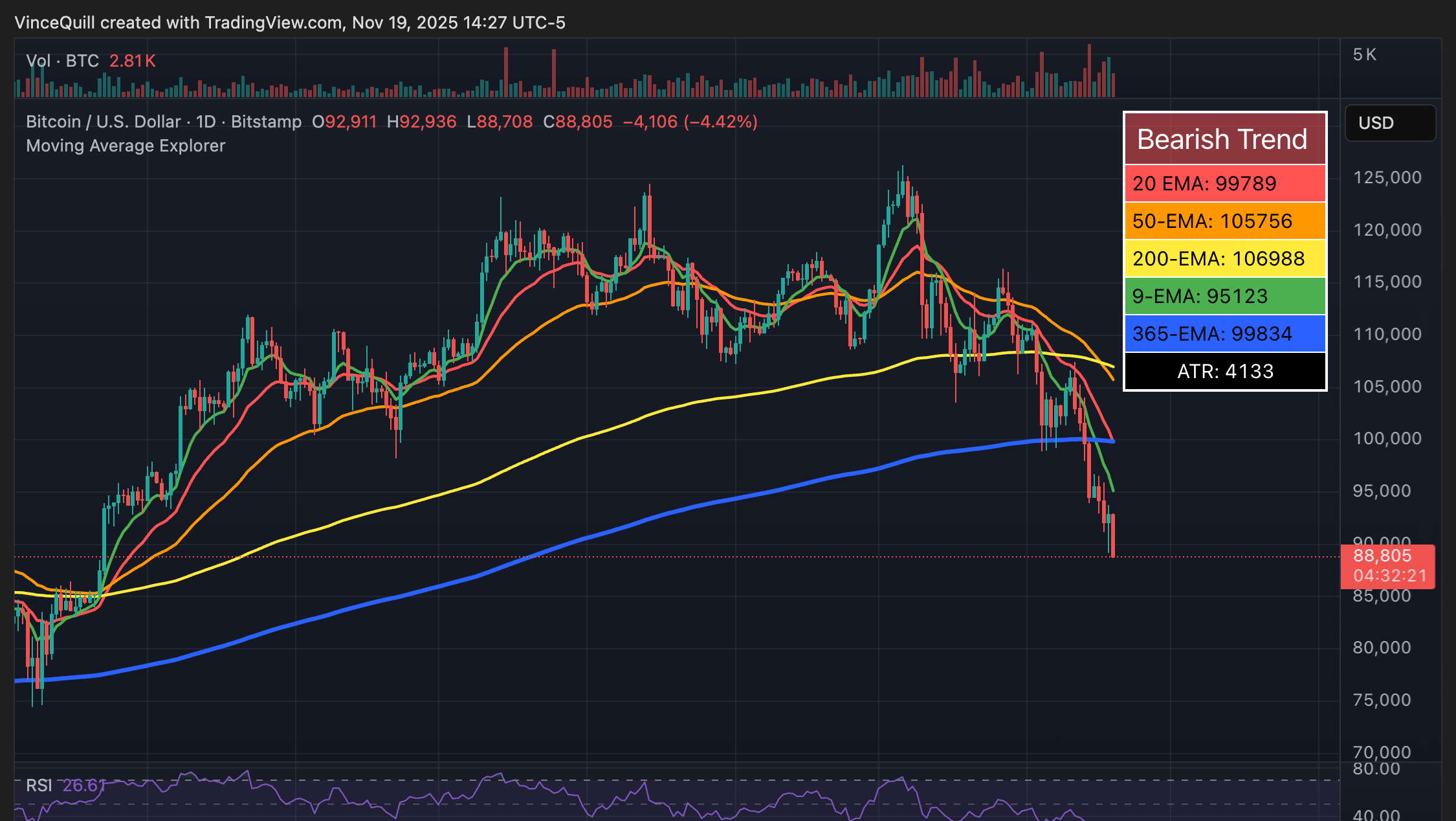Click the Bitcoin / U.S. Dollar symbol title

tap(104, 122)
